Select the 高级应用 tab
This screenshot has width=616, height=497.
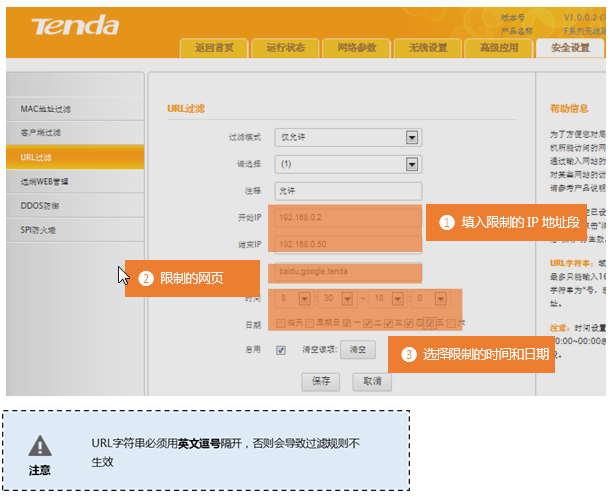[498, 47]
